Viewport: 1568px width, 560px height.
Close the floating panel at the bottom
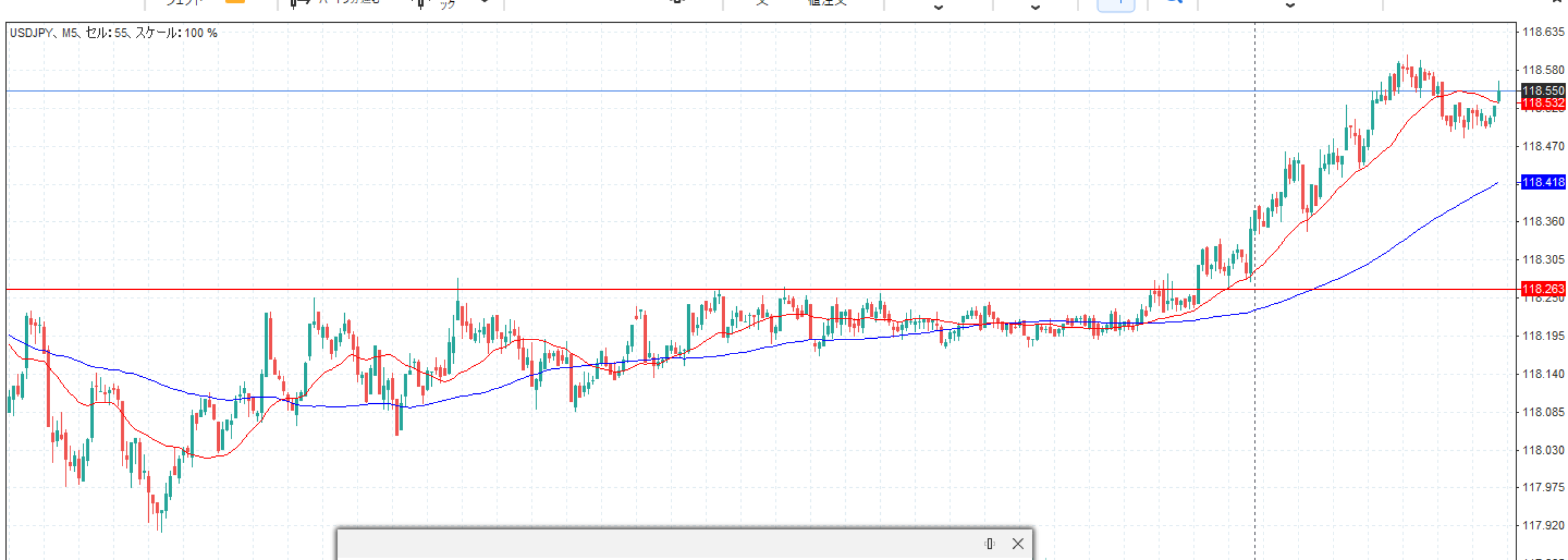tap(1017, 543)
